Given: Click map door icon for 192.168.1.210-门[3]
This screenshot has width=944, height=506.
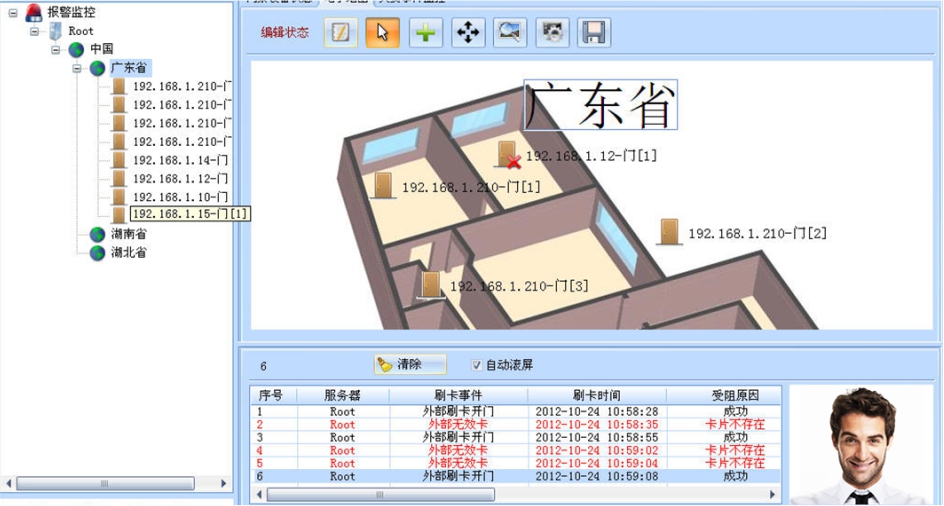Looking at the screenshot, I should (x=430, y=285).
